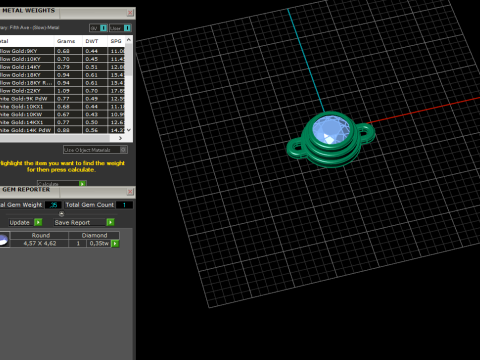
Task: Click the 4.57 X 4.62 size cell
Action: (40, 243)
